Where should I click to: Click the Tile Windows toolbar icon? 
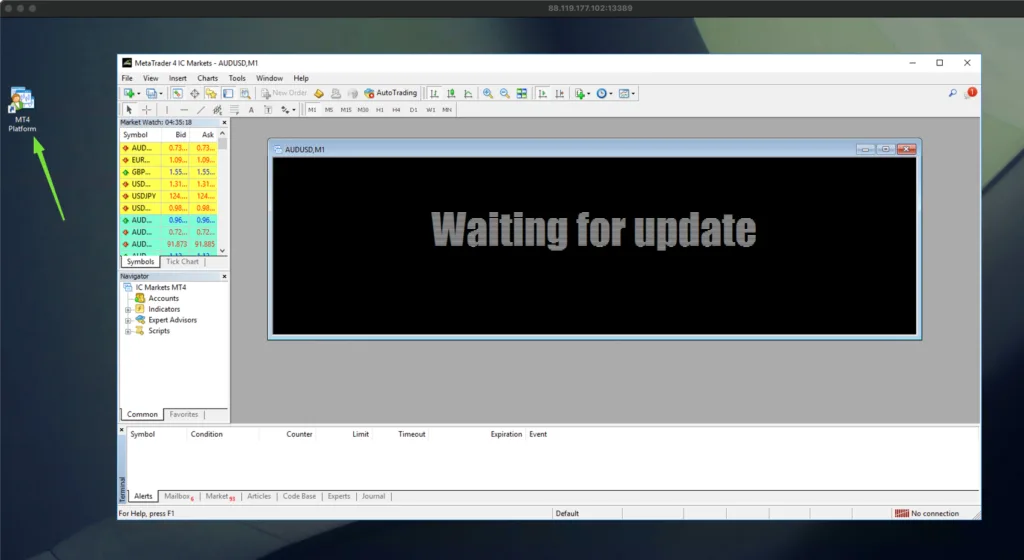[522, 93]
